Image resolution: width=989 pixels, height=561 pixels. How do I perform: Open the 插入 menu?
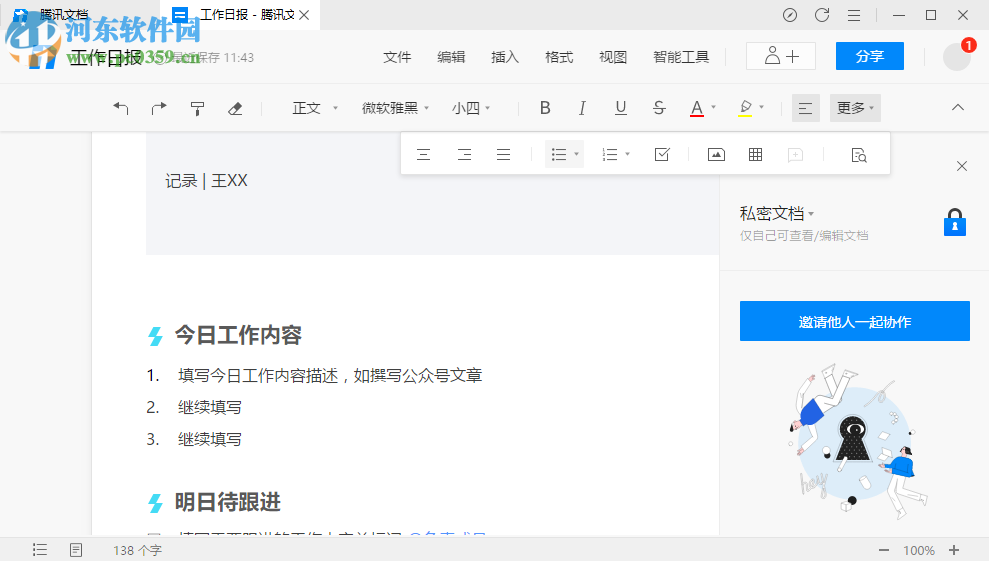point(505,57)
